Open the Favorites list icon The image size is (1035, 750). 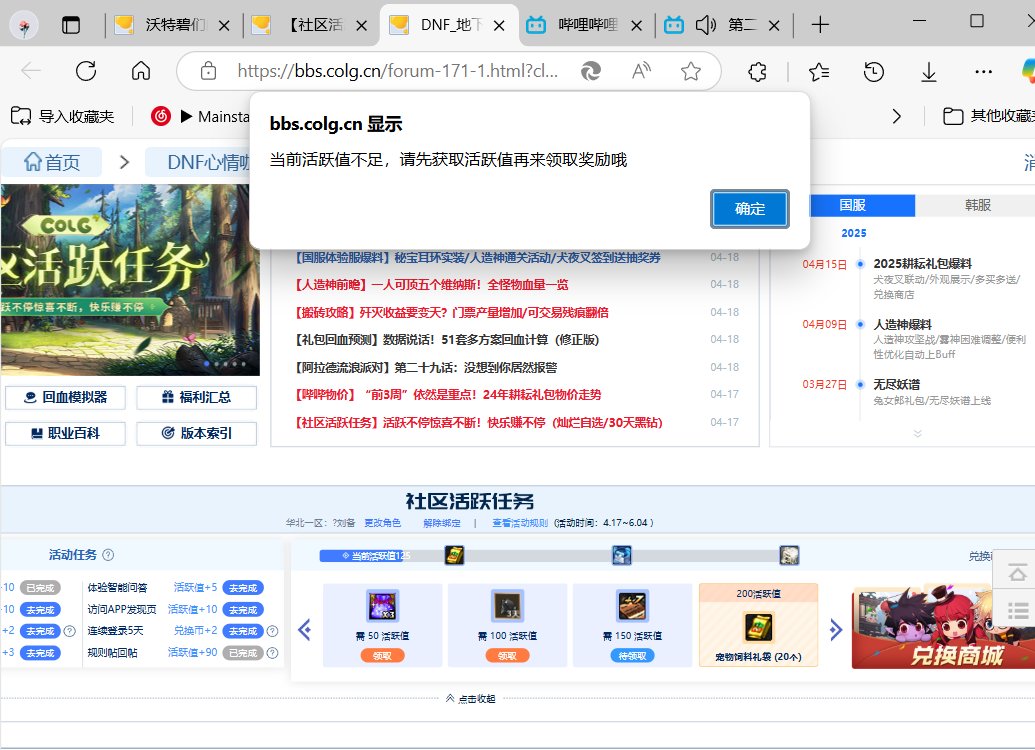tap(818, 71)
